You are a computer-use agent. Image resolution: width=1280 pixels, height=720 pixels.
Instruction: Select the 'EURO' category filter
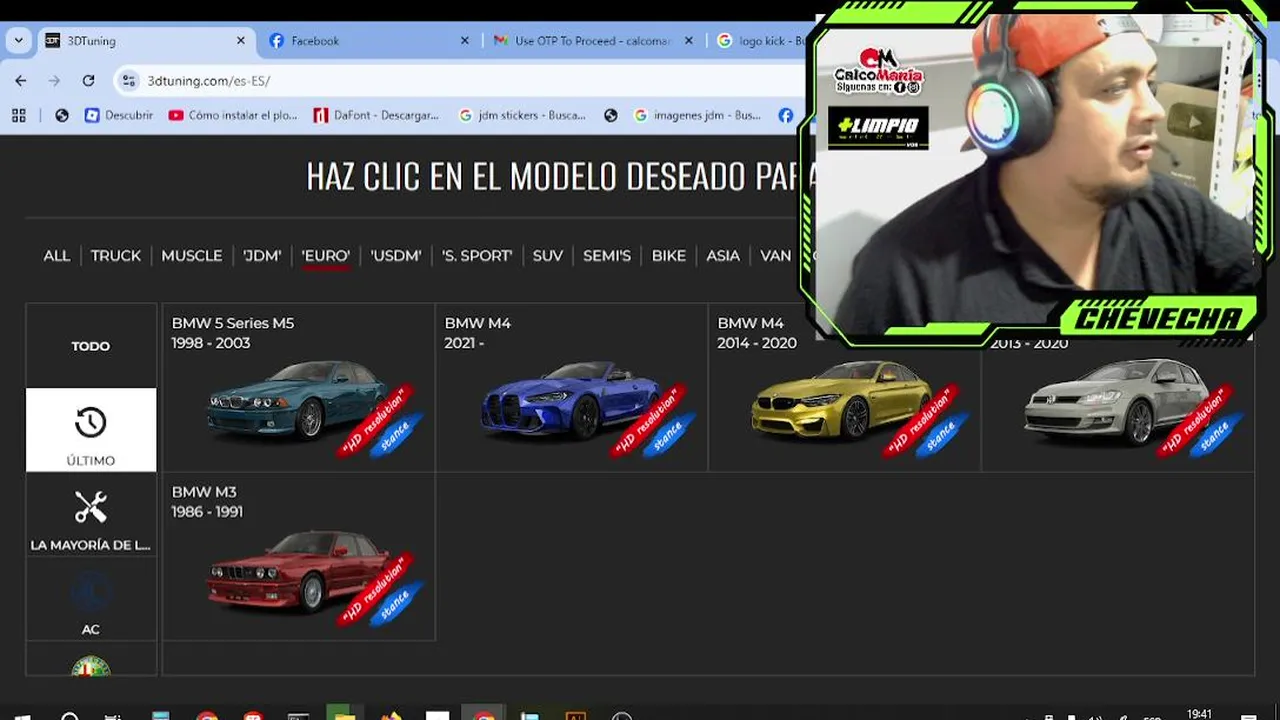(326, 256)
